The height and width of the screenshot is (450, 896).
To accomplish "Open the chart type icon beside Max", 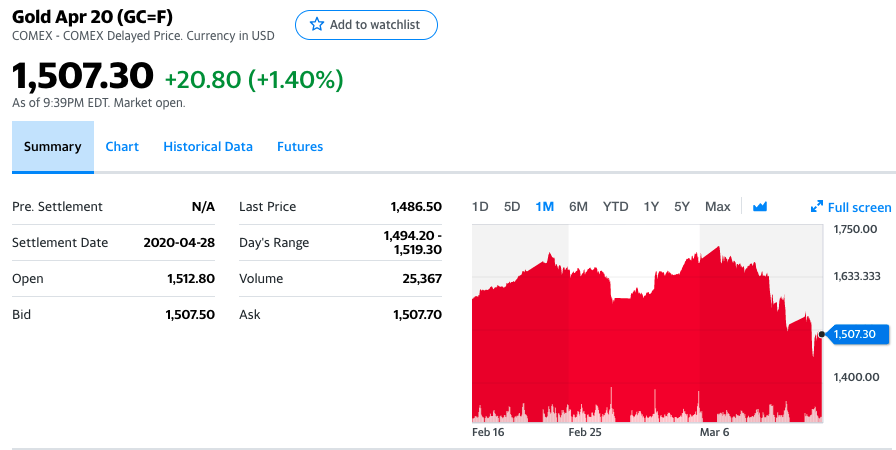I will (x=760, y=207).
